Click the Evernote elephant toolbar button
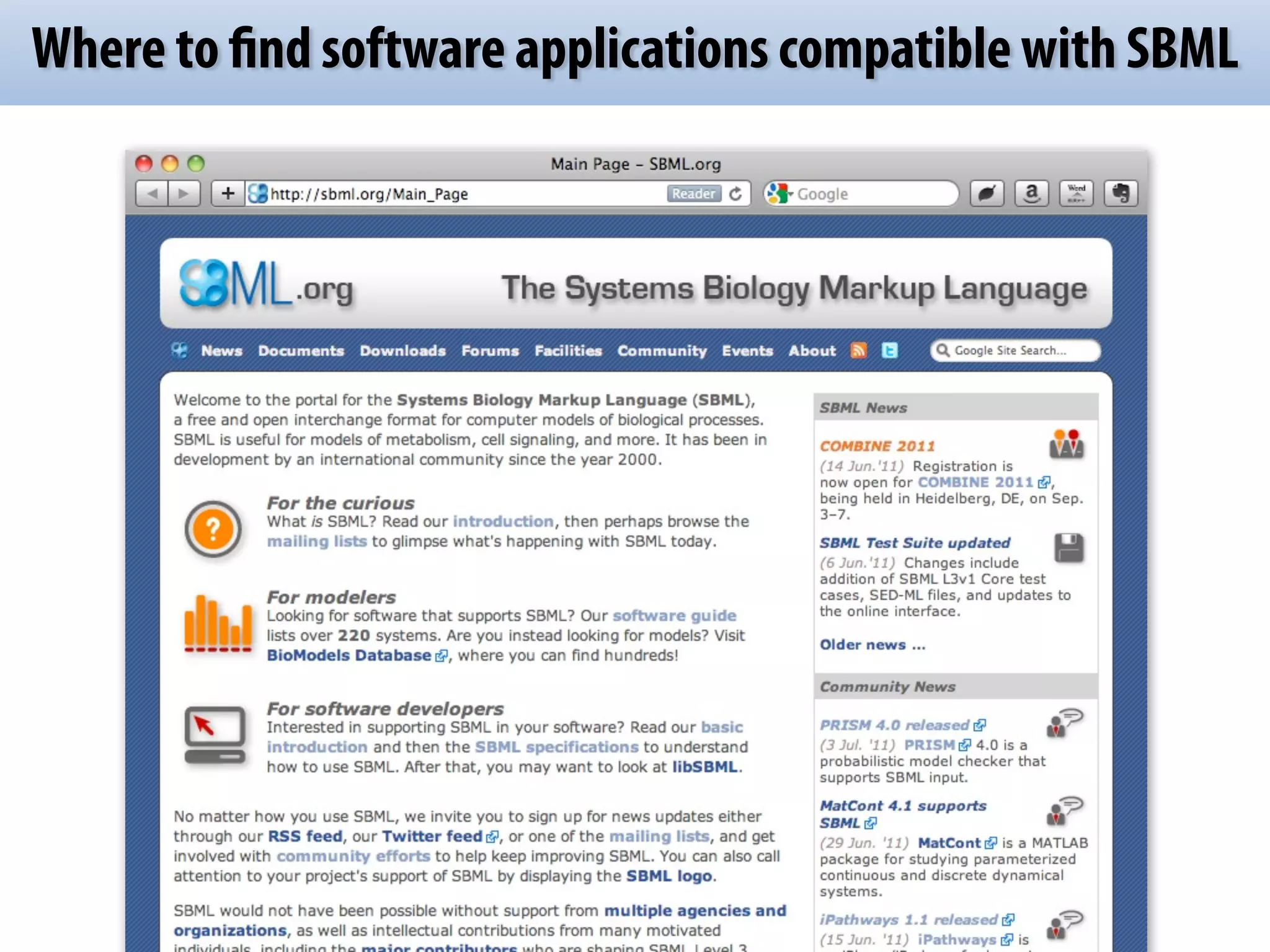Screen dimensions: 1270x952 pyautogui.click(x=1121, y=194)
